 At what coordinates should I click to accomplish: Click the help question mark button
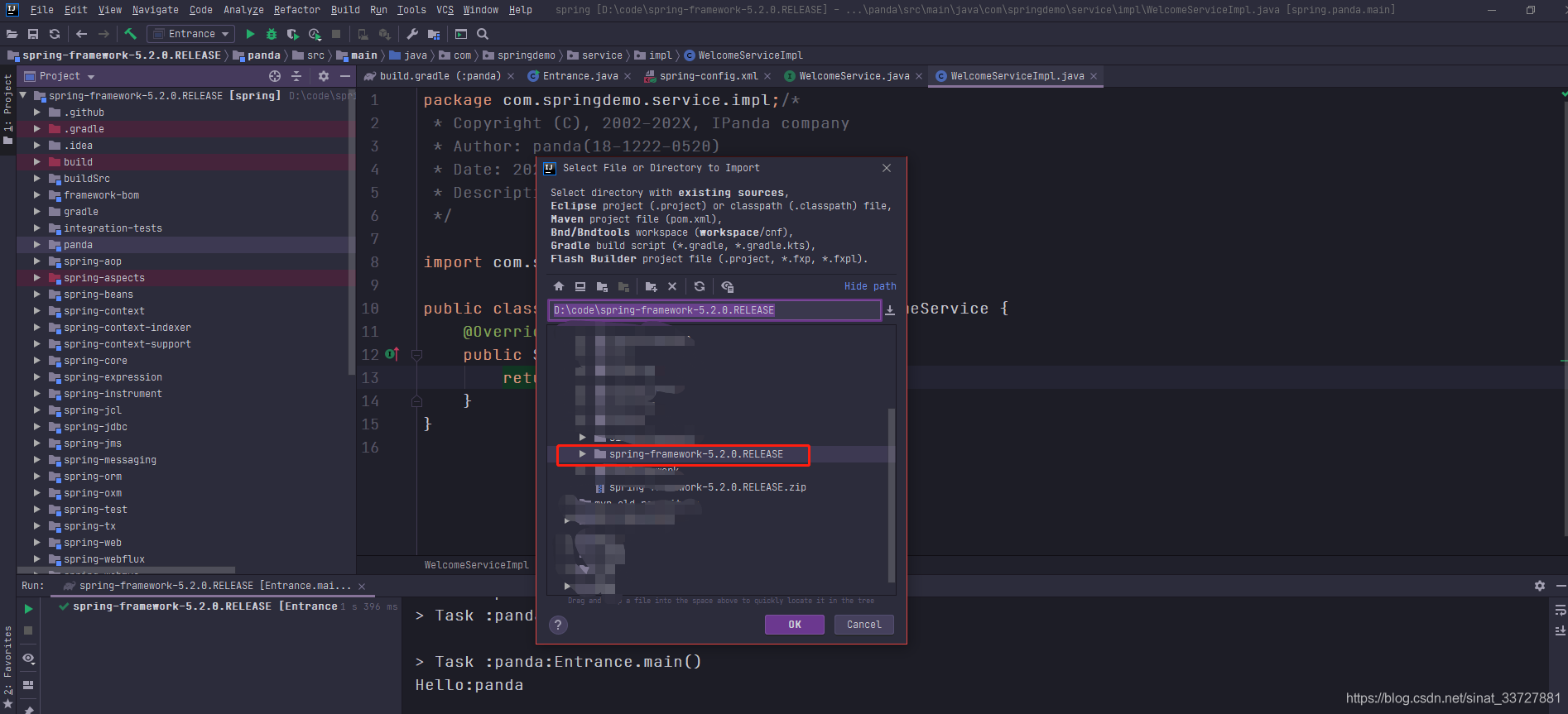coord(558,625)
